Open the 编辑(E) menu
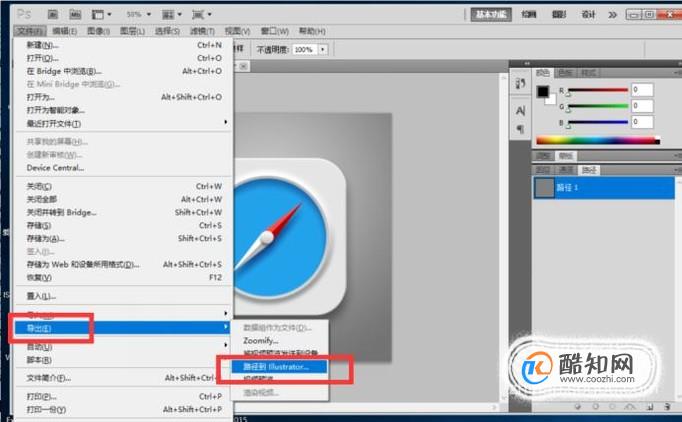682x422 pixels. [x=64, y=31]
